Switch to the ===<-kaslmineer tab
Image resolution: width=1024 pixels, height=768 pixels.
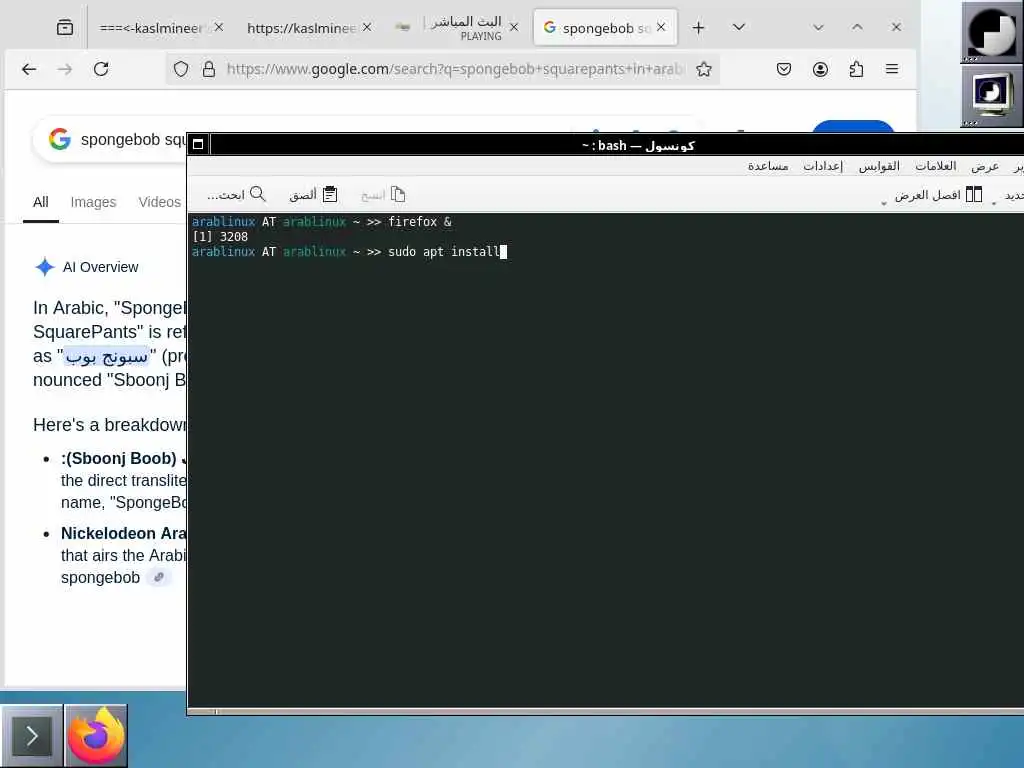[151, 28]
